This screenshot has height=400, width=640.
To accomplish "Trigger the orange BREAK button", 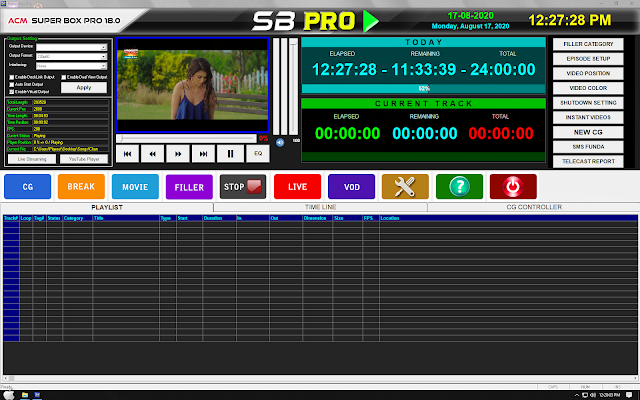I will pyautogui.click(x=81, y=187).
